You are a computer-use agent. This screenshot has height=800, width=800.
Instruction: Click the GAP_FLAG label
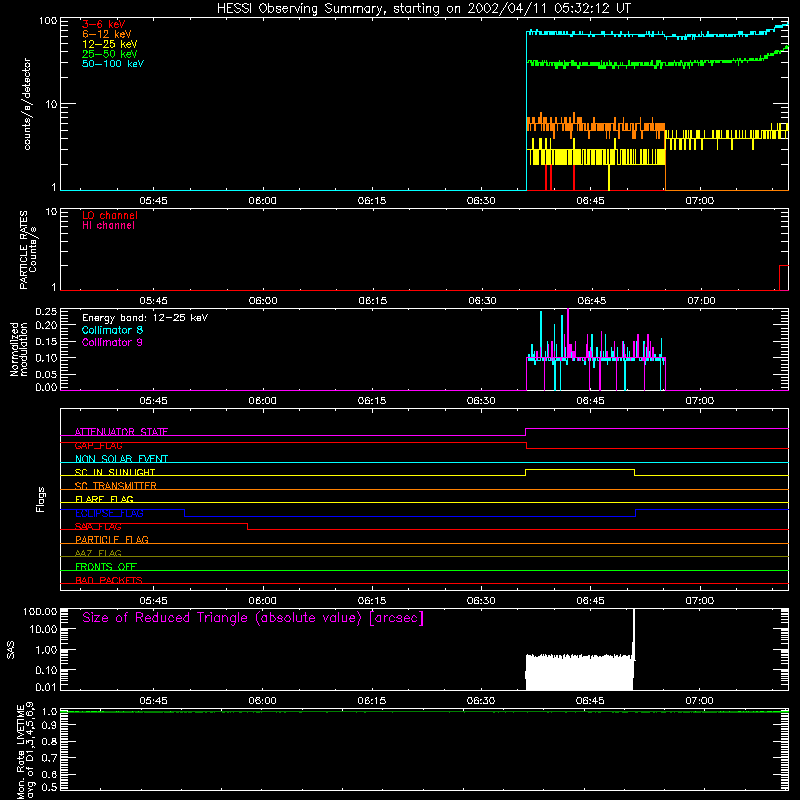point(98,445)
